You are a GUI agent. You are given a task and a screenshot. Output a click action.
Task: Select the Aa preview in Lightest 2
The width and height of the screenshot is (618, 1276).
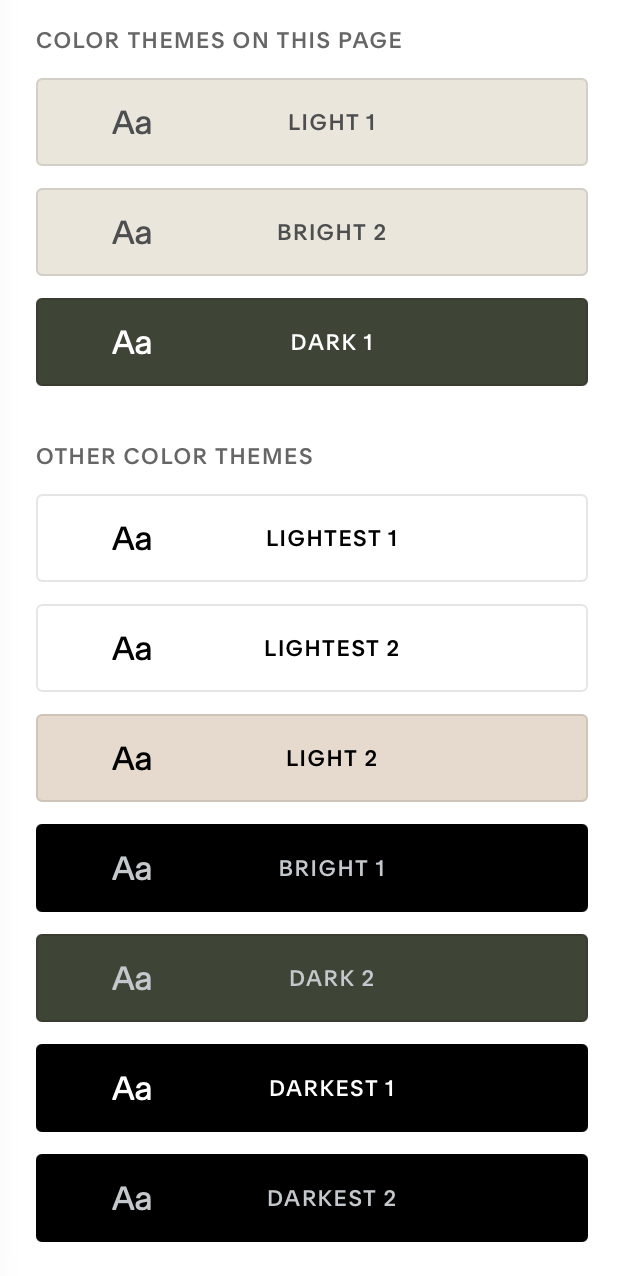(x=132, y=649)
